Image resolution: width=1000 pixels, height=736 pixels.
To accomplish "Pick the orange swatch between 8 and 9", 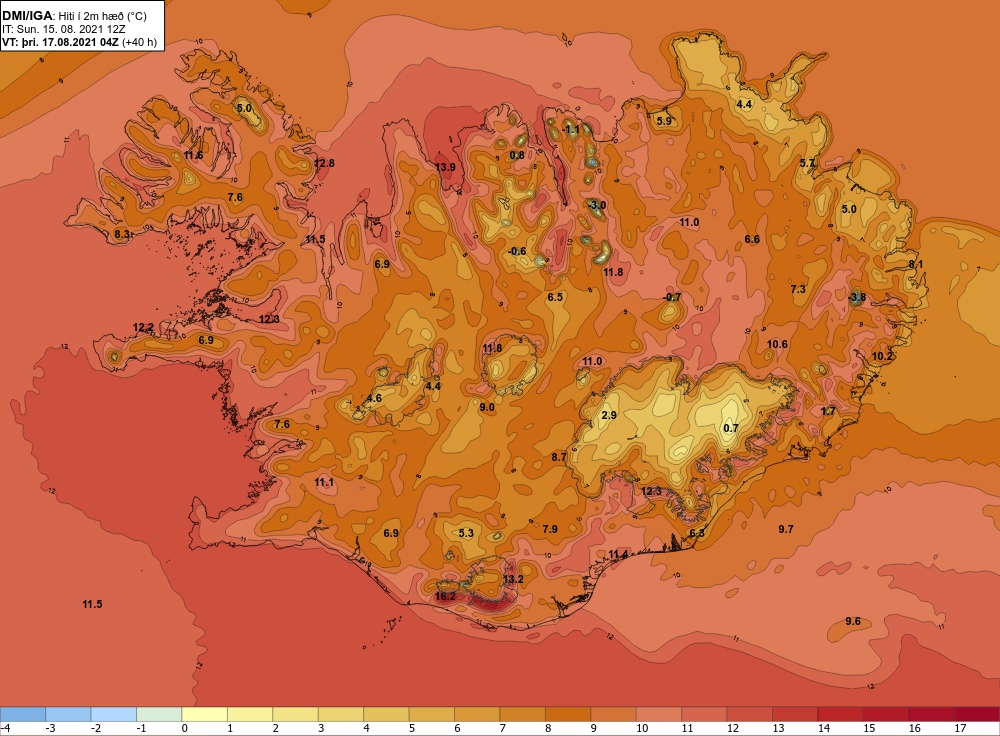I will (568, 714).
